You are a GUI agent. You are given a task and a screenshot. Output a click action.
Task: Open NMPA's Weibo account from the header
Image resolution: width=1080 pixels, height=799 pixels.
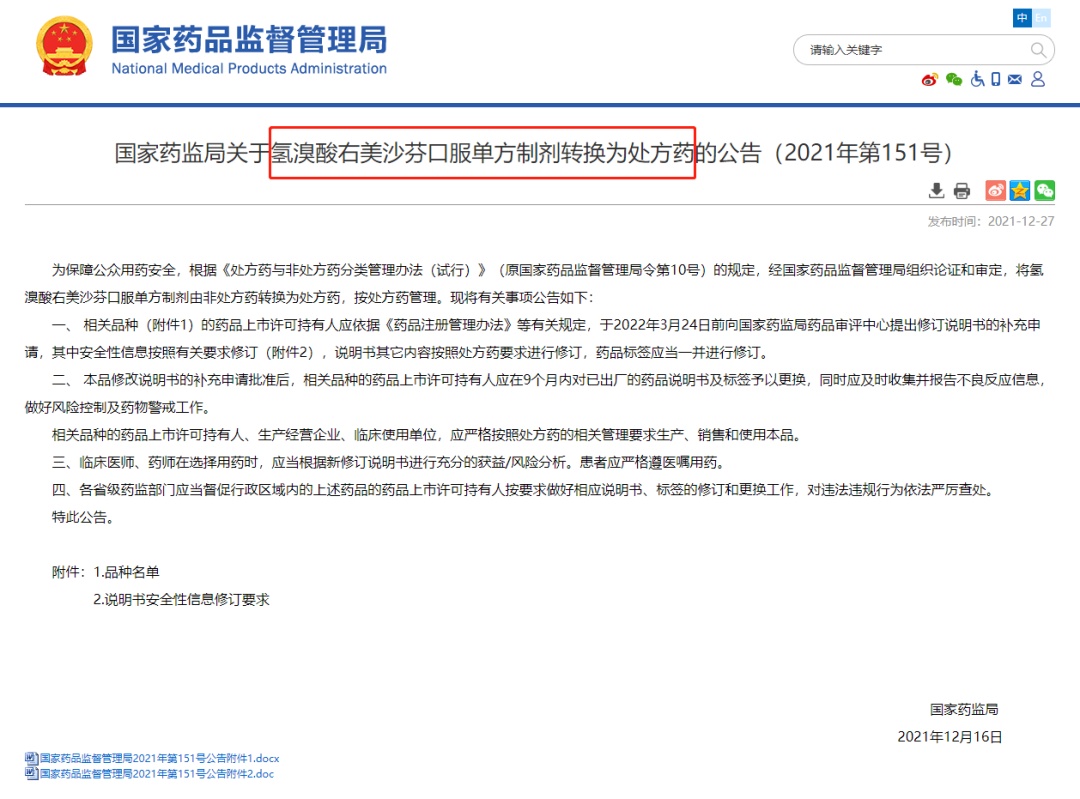pyautogui.click(x=928, y=80)
